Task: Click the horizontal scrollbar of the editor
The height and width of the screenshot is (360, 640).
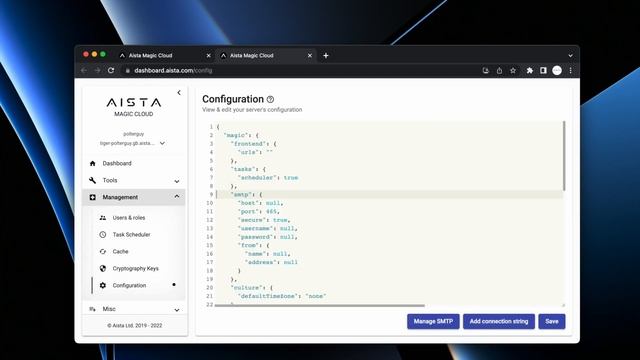Action: 320,305
